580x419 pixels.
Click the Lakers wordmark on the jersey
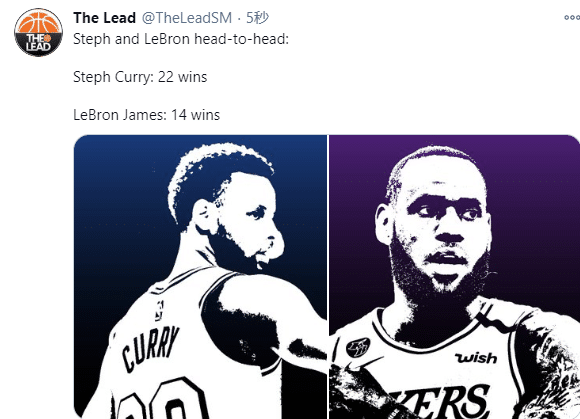pos(442,402)
